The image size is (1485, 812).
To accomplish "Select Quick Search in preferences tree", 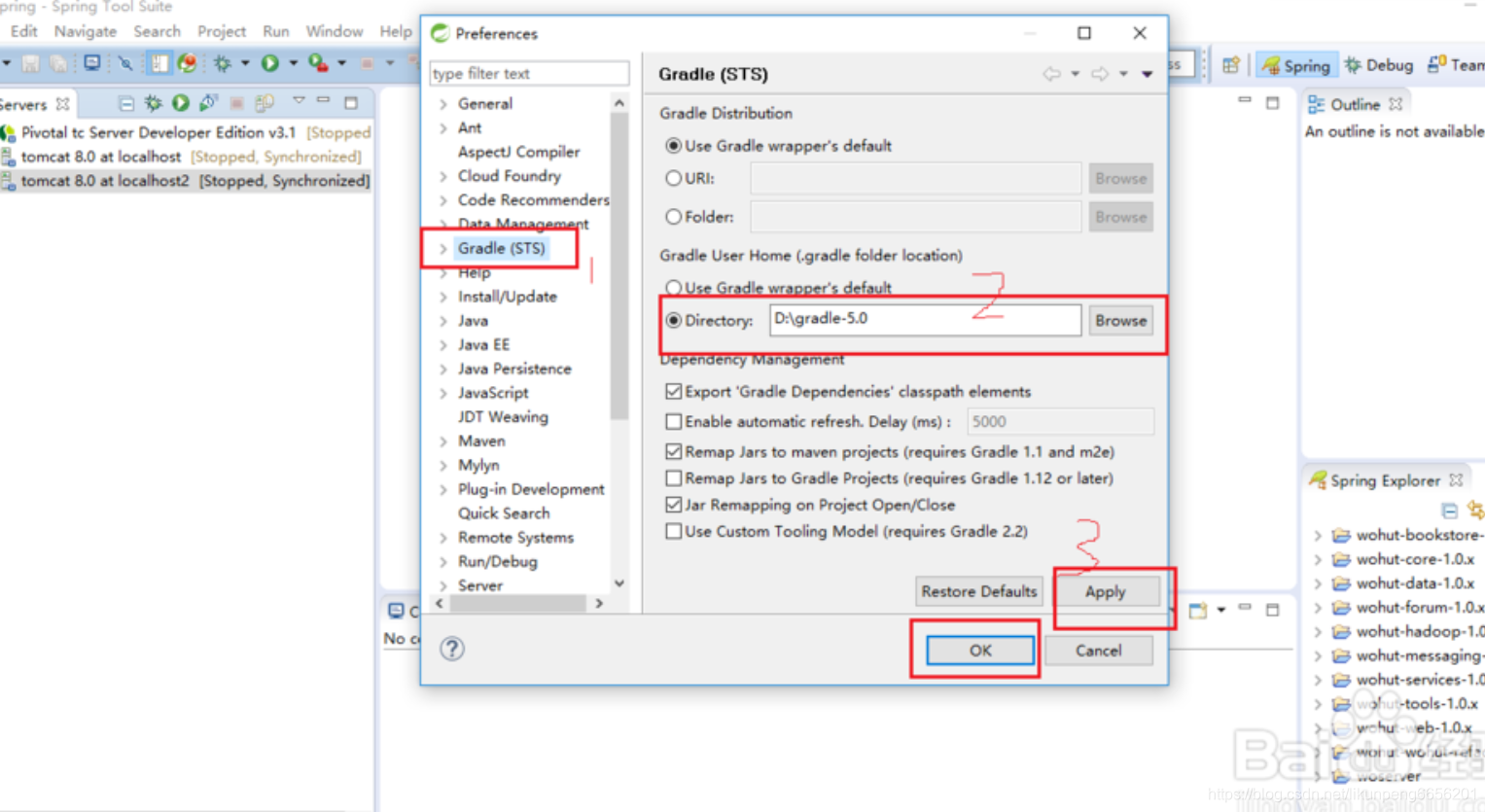I will [504, 513].
